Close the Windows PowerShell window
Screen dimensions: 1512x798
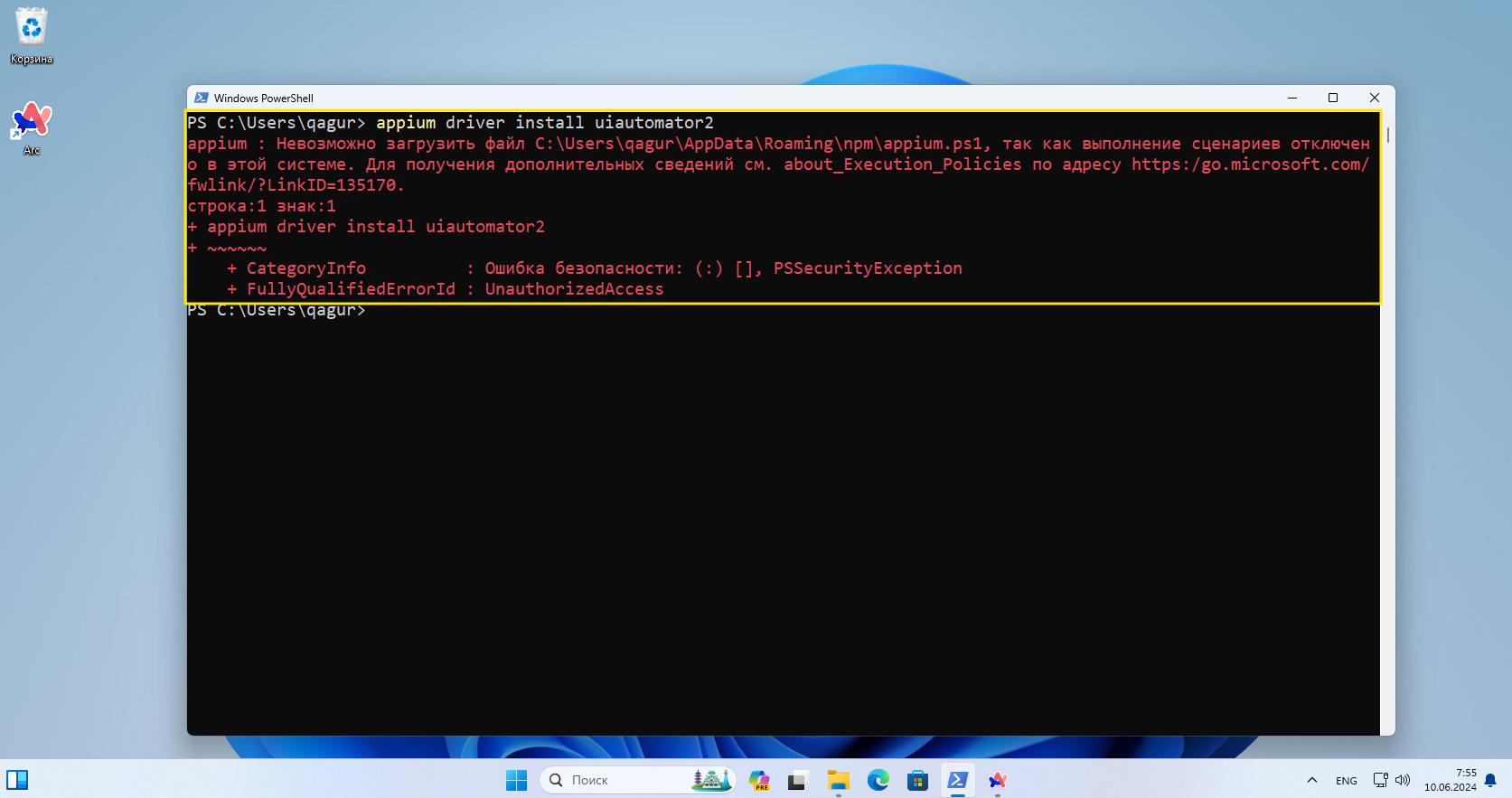tap(1375, 98)
